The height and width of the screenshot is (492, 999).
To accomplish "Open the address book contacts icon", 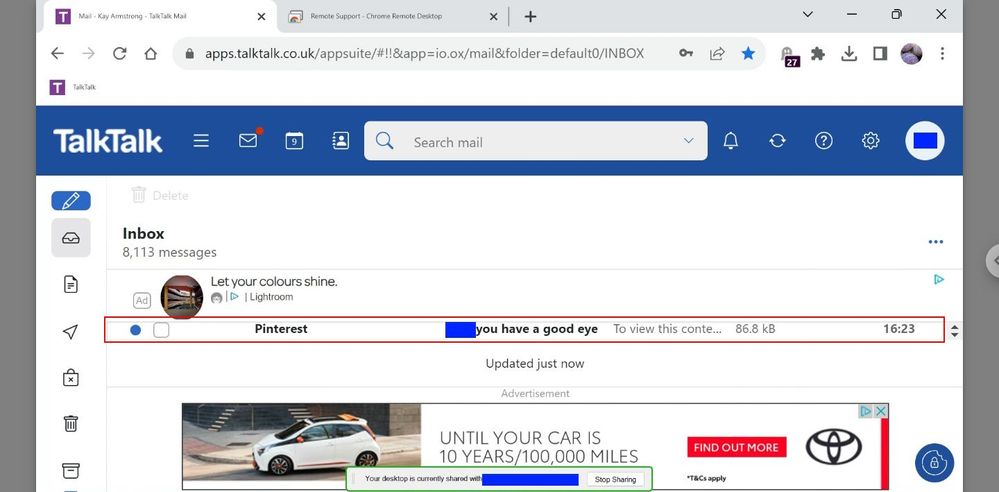I will (x=340, y=141).
